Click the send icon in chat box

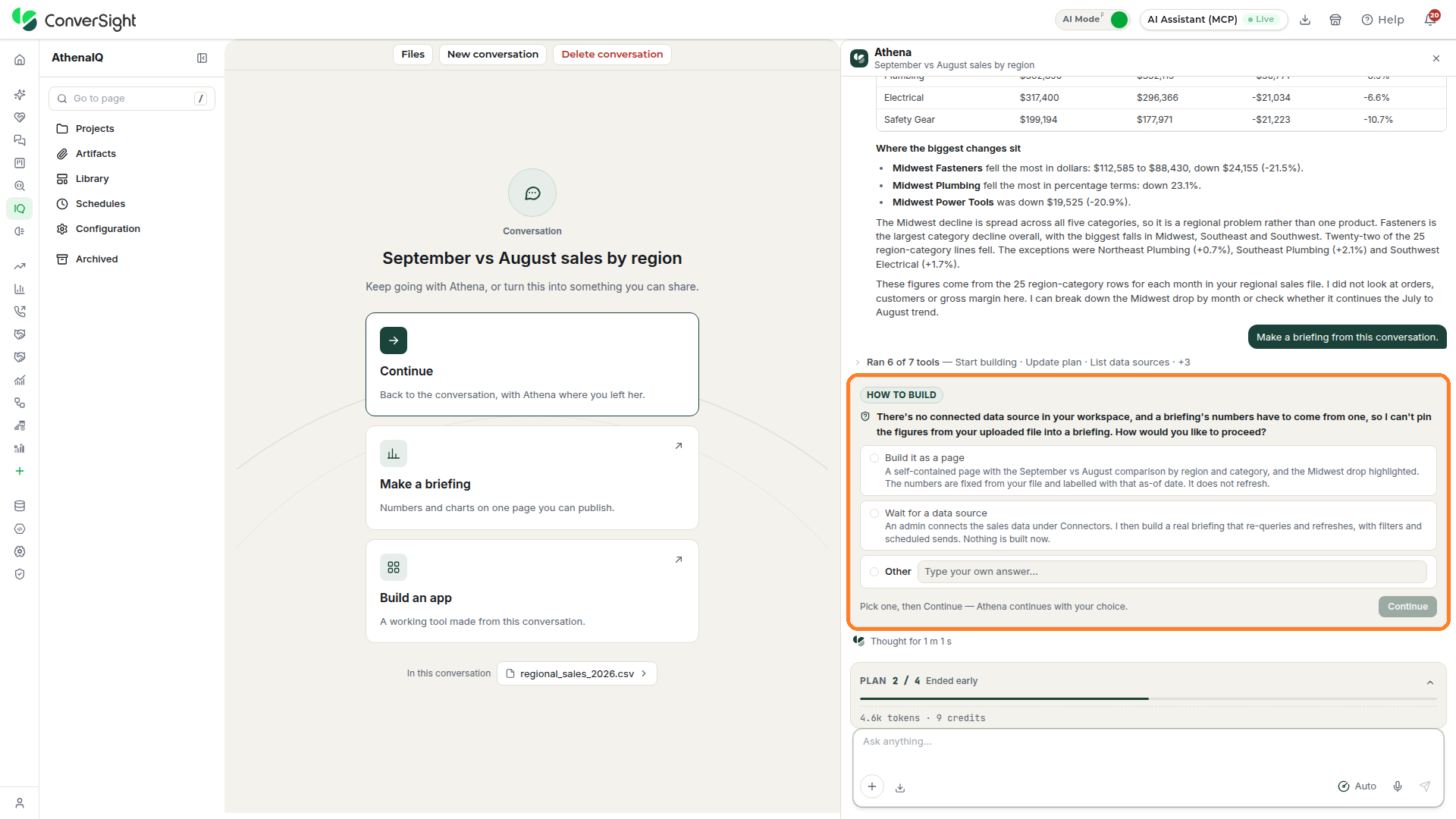(1425, 786)
